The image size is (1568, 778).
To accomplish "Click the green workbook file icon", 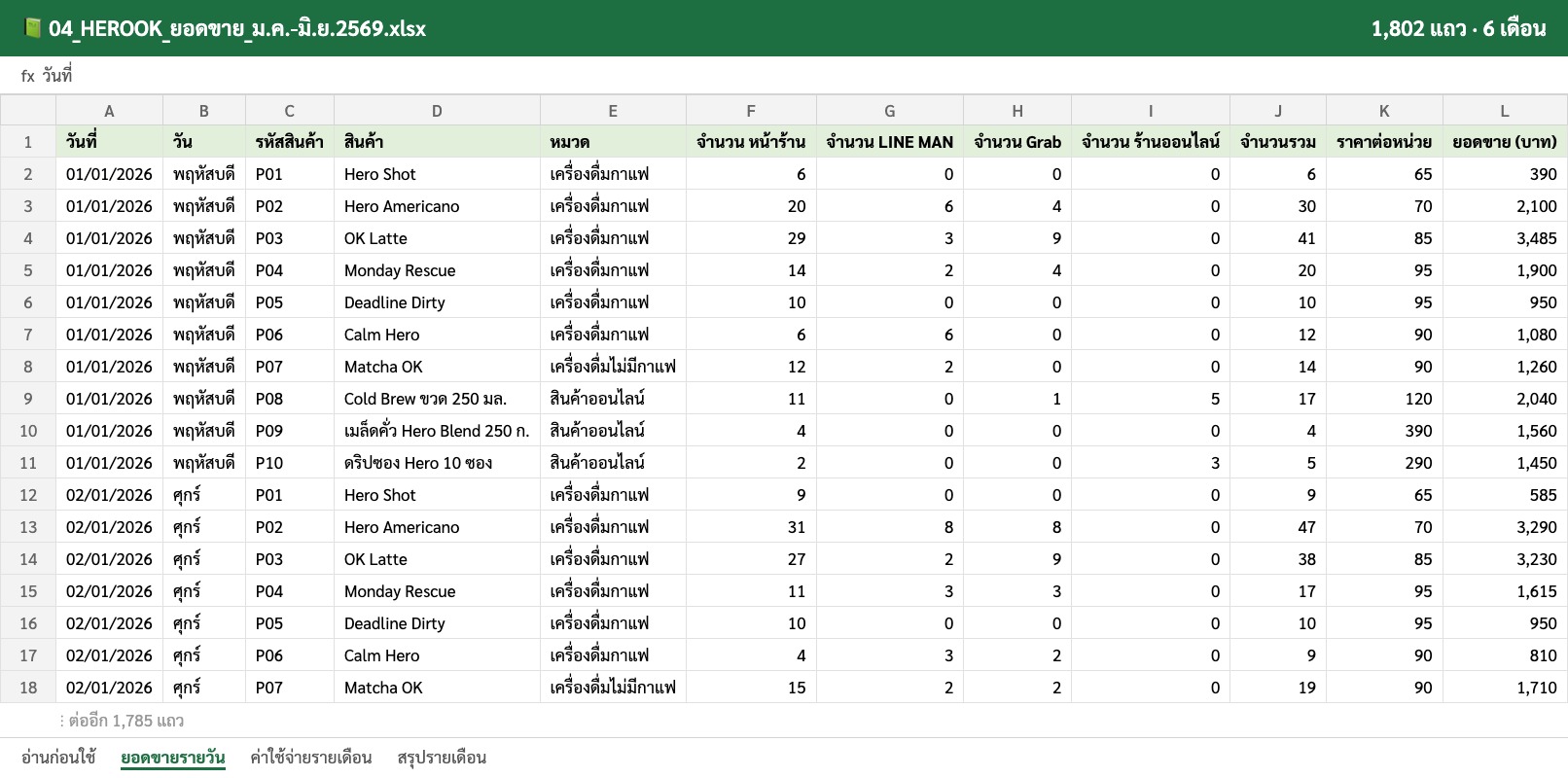I will pyautogui.click(x=32, y=28).
